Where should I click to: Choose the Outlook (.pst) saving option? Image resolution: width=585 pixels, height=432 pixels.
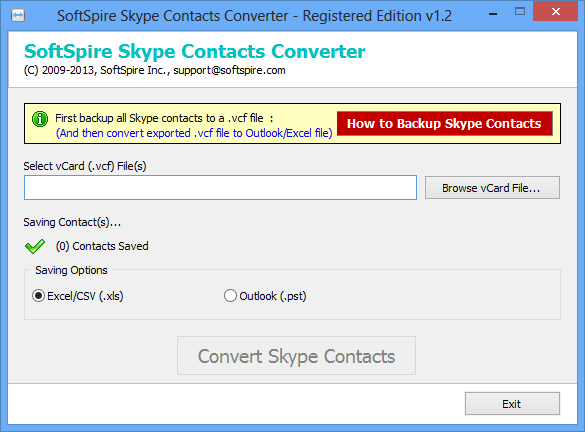(230, 296)
